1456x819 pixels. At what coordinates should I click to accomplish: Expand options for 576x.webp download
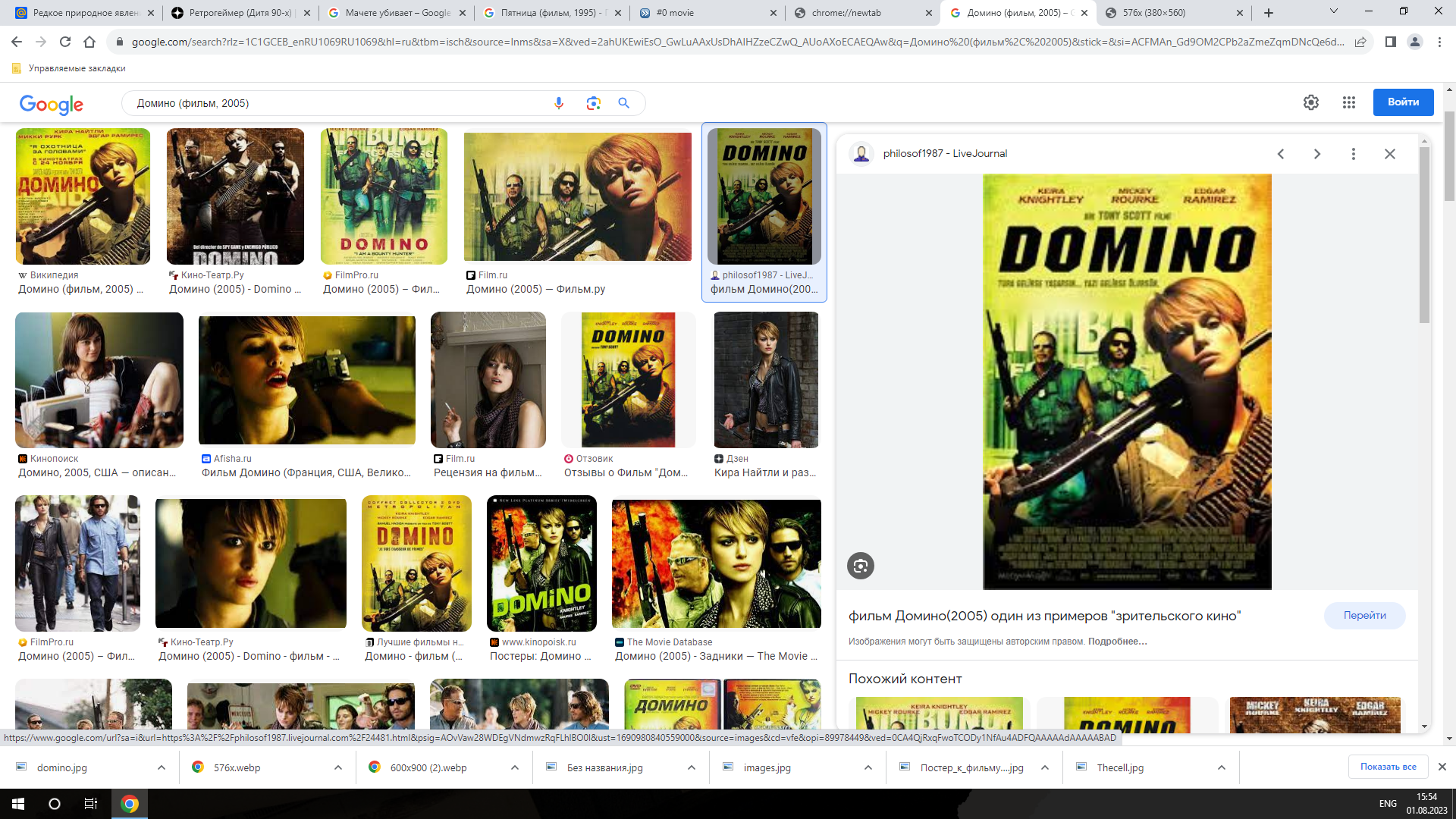(338, 767)
